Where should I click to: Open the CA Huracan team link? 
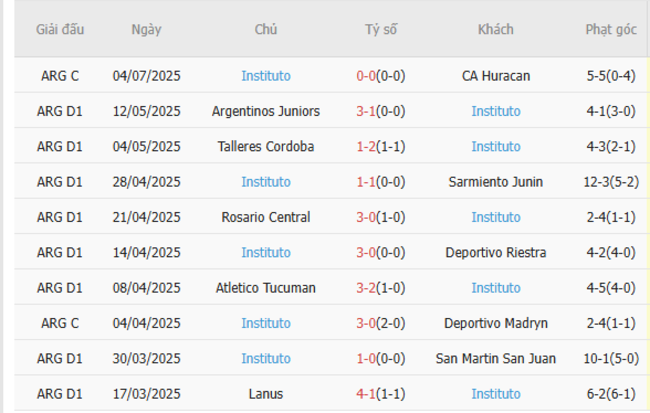tap(496, 75)
